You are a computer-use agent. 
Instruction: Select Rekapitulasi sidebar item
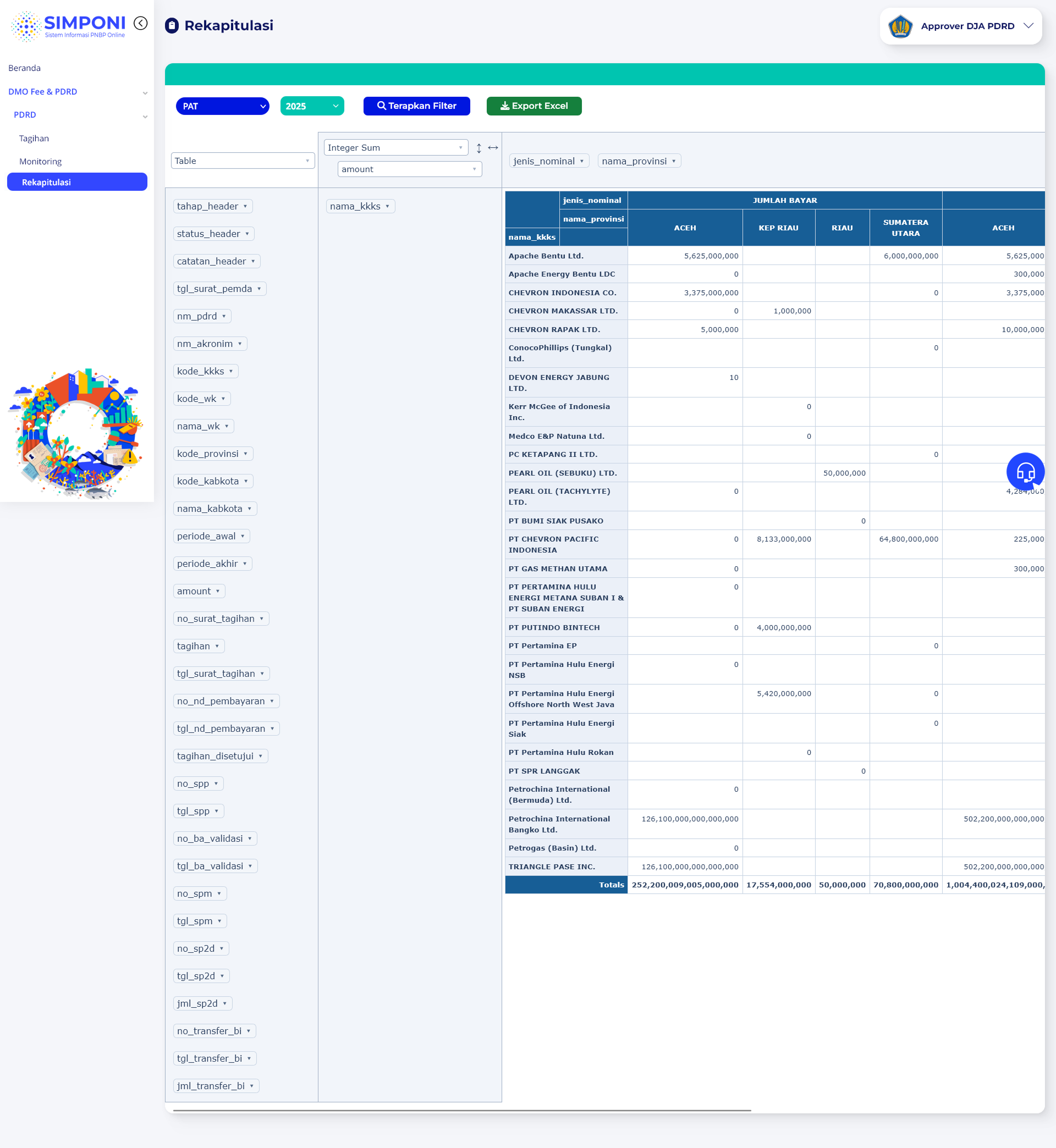[77, 182]
